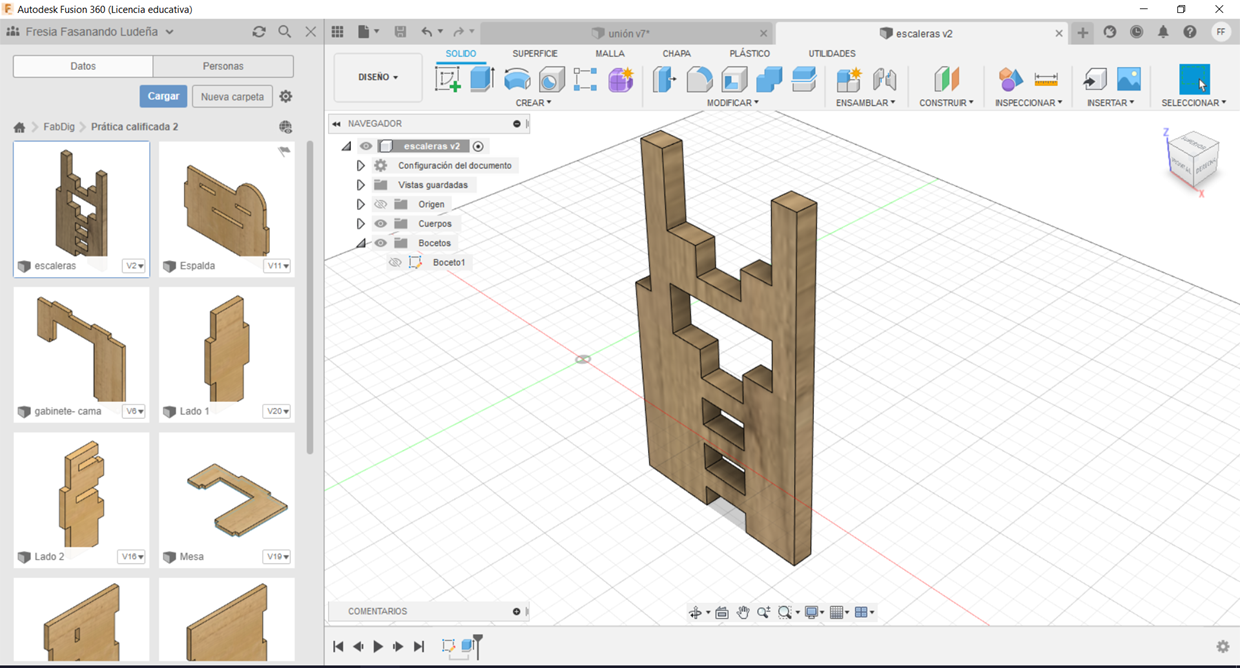Click the Press Pull tool icon
Screen dimensions: 1240x668
click(664, 80)
